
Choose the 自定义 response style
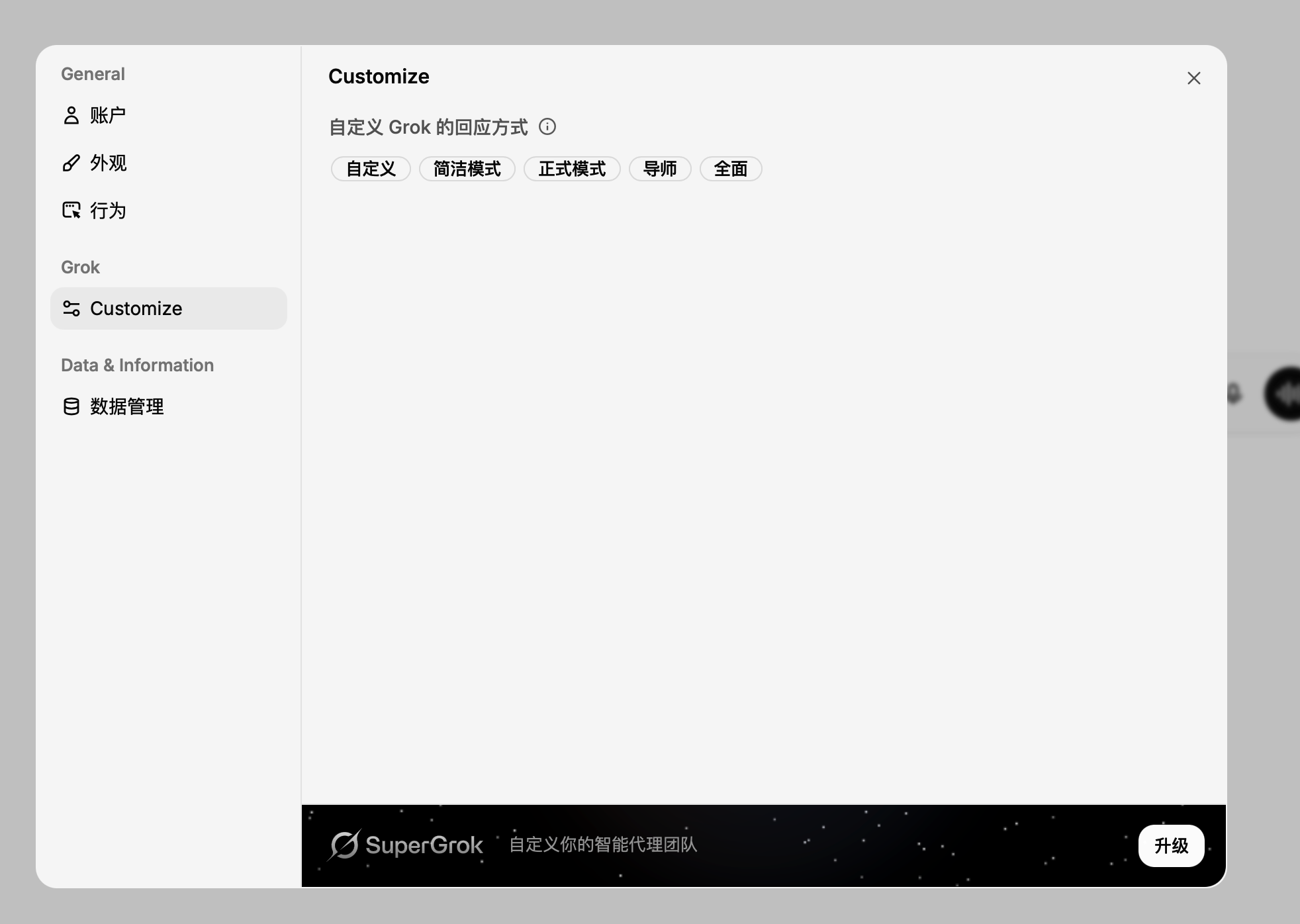pos(371,169)
